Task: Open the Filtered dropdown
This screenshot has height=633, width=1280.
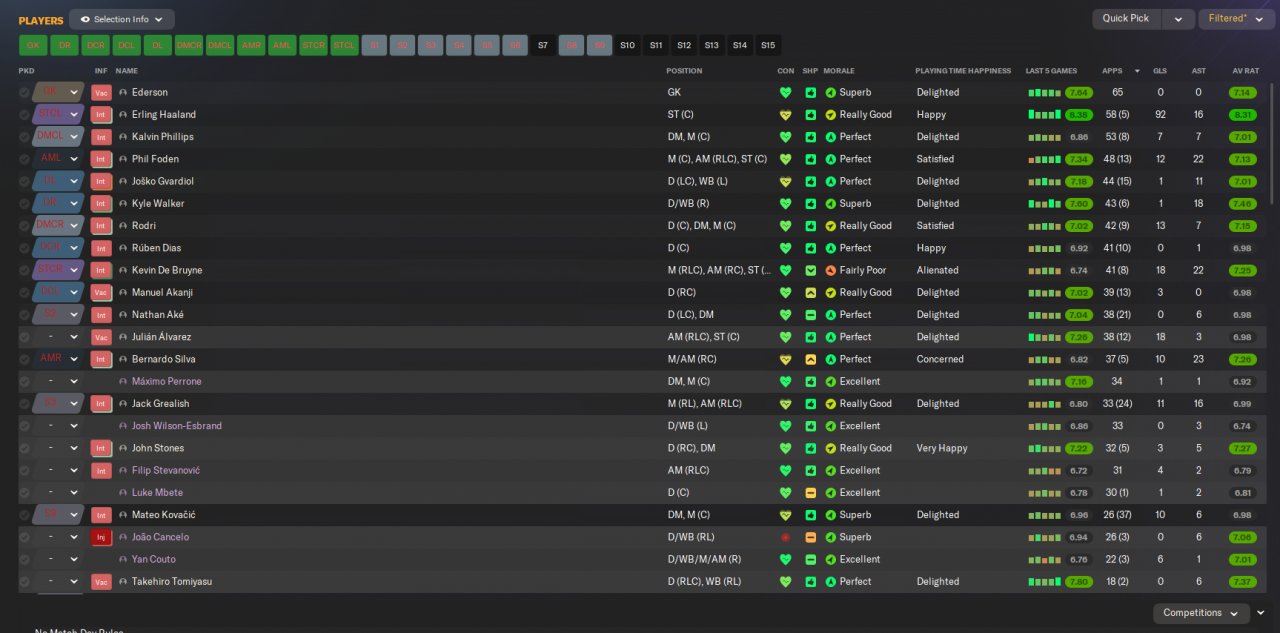Action: [x=1236, y=19]
